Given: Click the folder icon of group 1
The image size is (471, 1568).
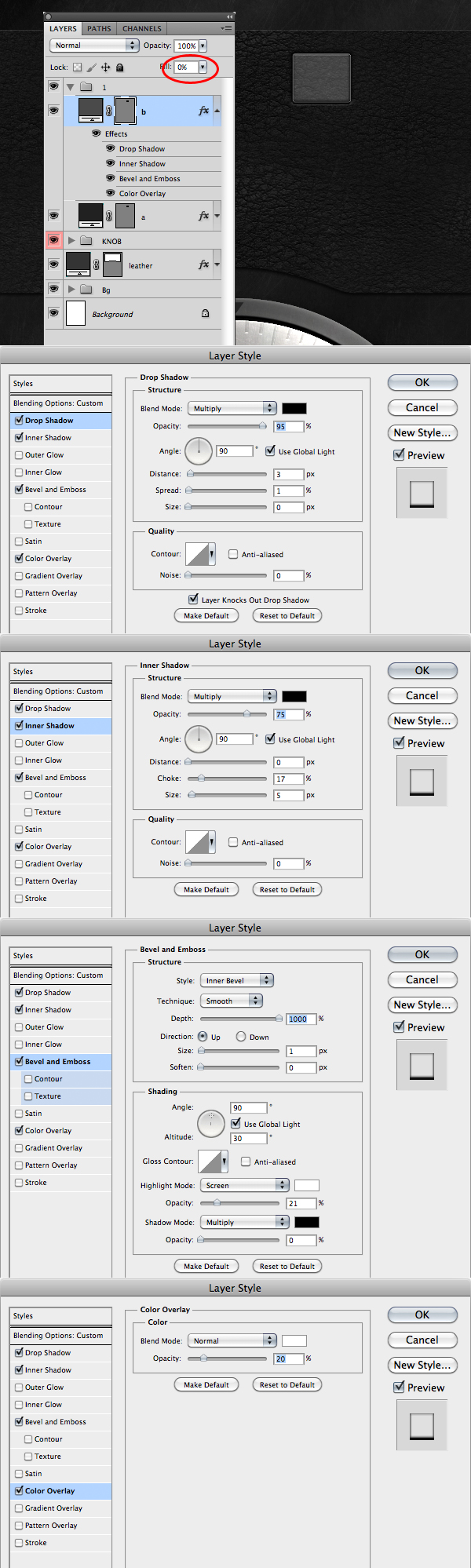Looking at the screenshot, I should pos(86,87).
